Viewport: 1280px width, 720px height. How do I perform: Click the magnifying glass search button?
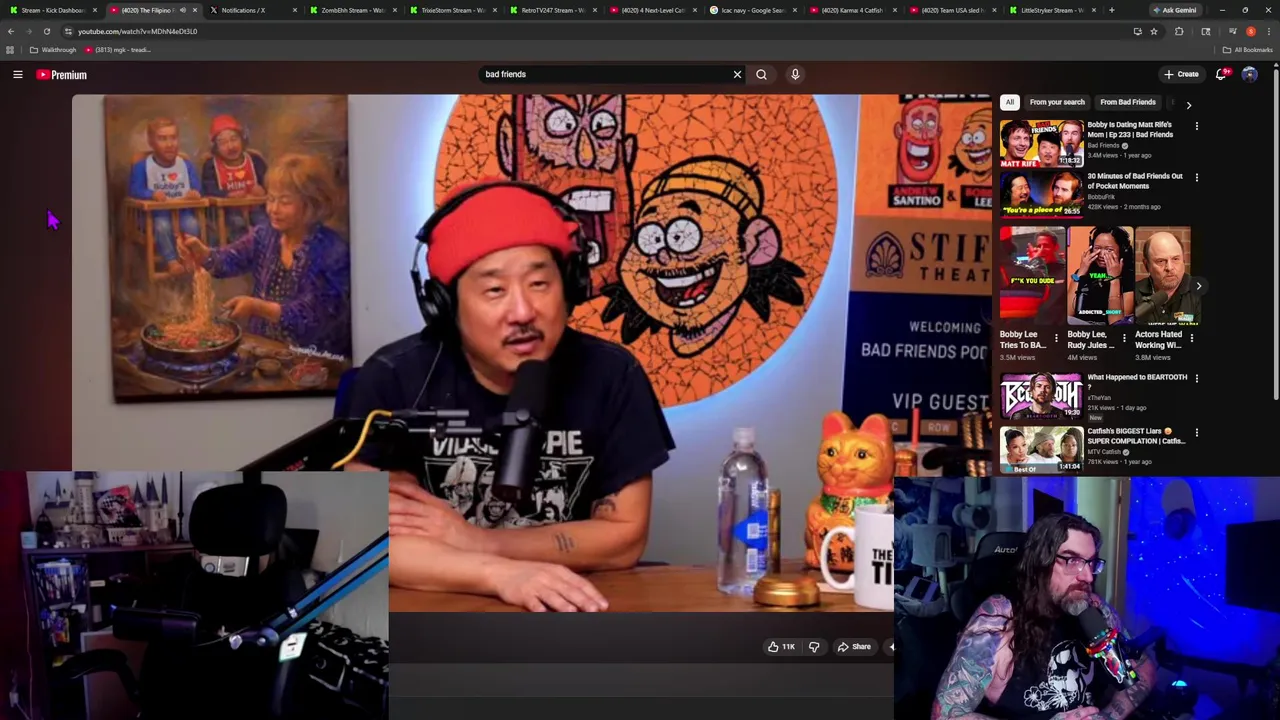coord(761,74)
